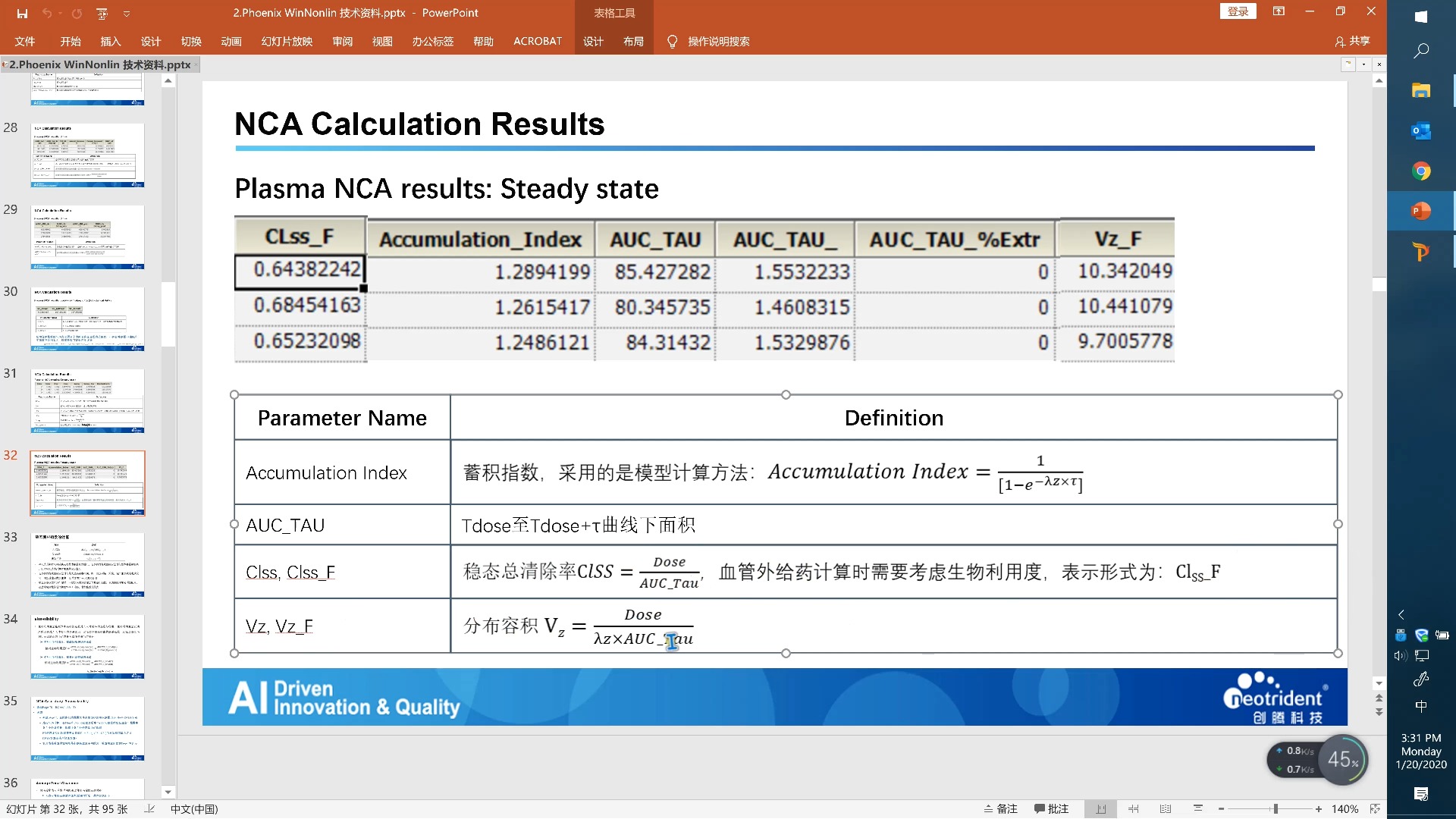Open the Customize Quick Access Toolbar dropdown
Screen dimensions: 1456x819
[x=127, y=13]
